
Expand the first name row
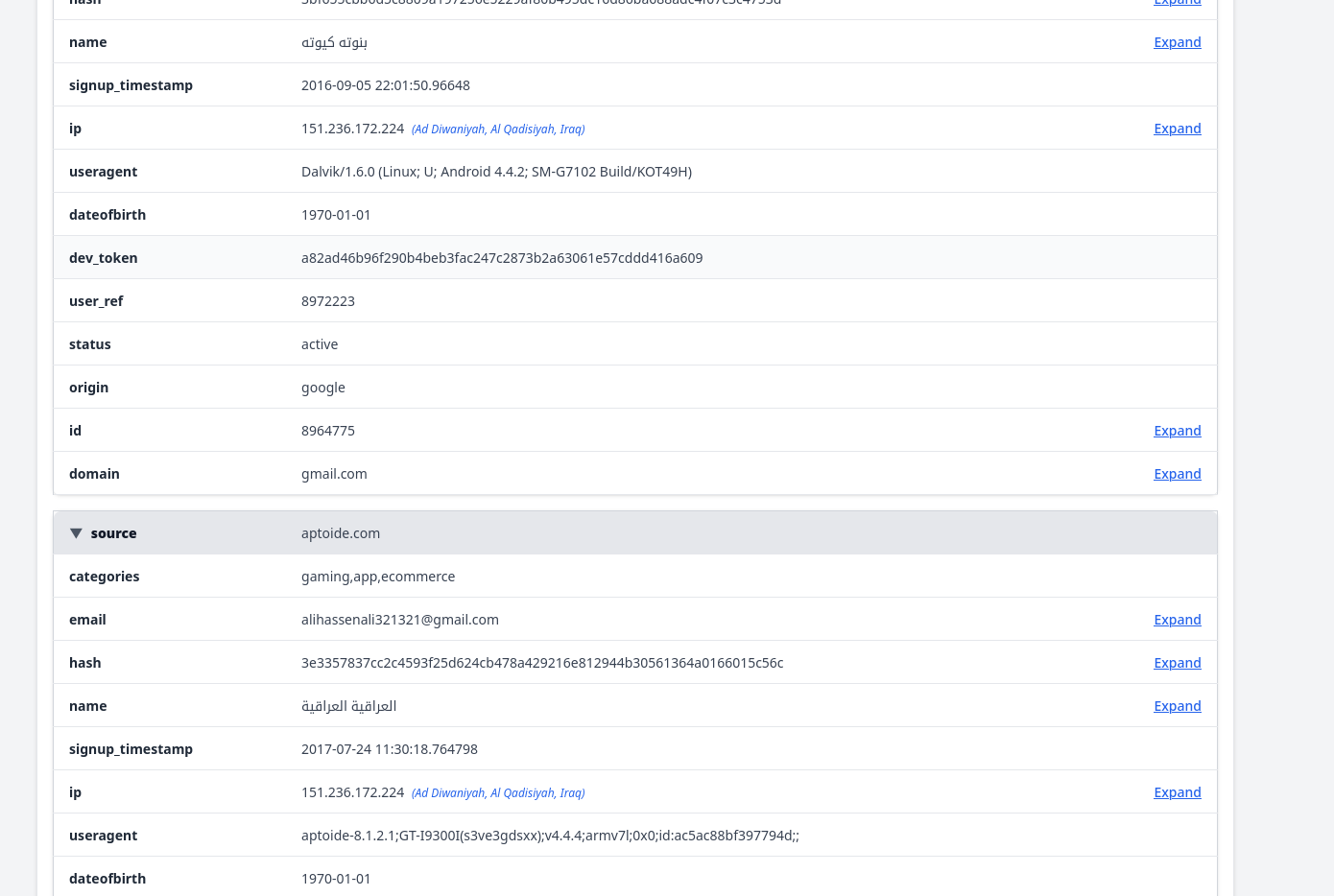pyautogui.click(x=1177, y=42)
